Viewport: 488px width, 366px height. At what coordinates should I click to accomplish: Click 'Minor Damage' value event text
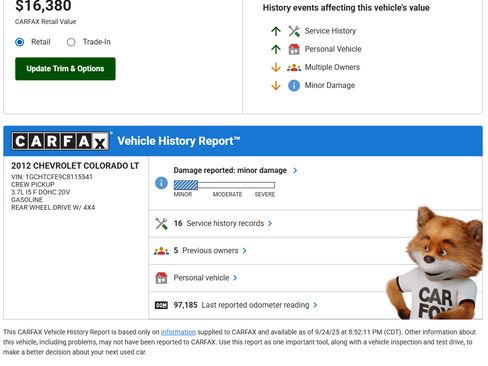330,85
